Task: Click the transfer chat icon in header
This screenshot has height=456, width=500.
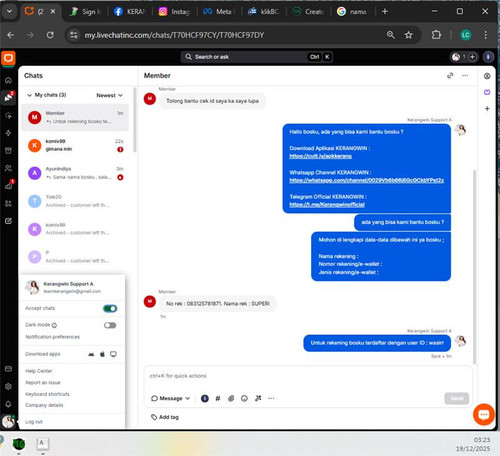Action: (x=450, y=76)
